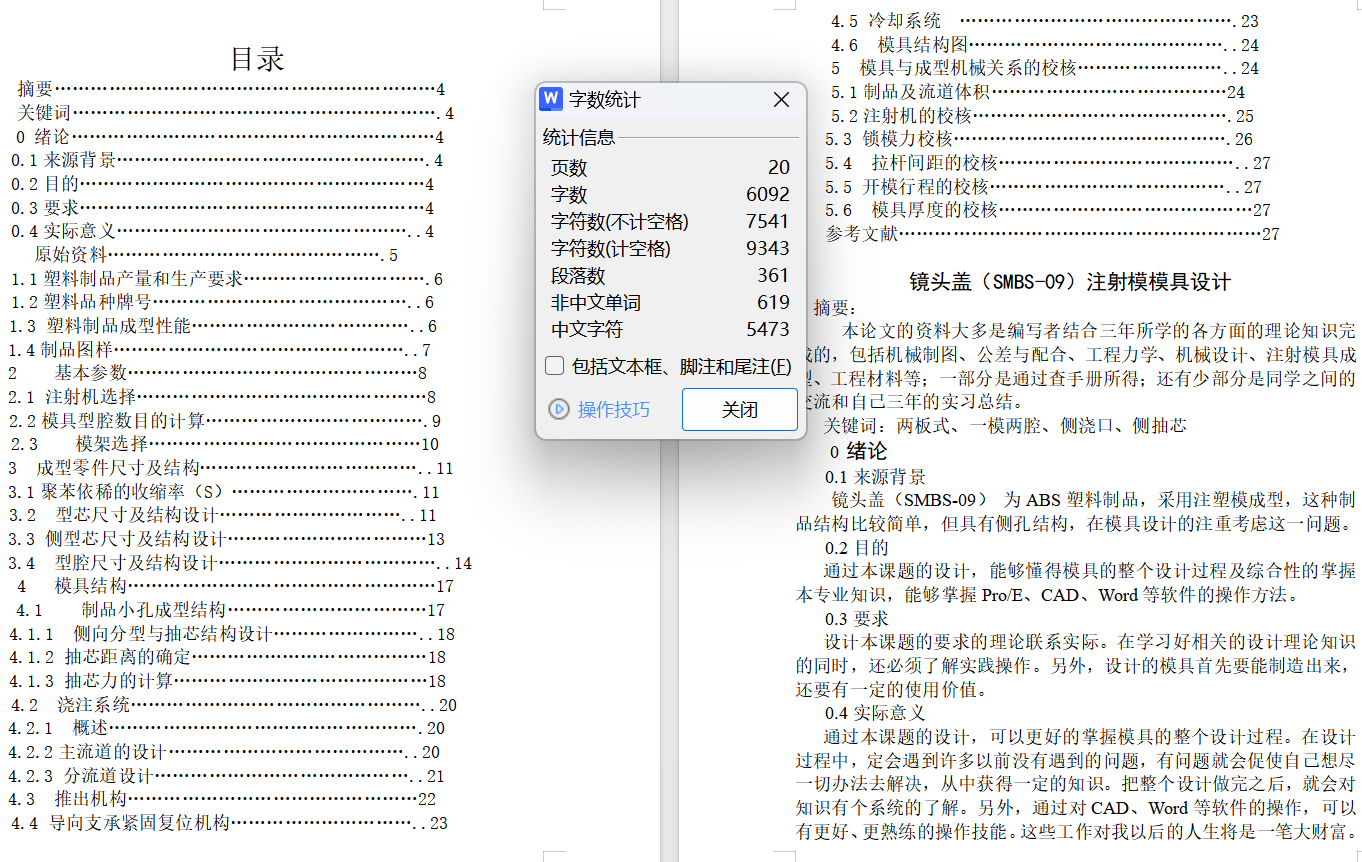This screenshot has height=862, width=1362.
Task: Click the 字符数(不计空格) value 7541
Action: pyautogui.click(x=768, y=222)
